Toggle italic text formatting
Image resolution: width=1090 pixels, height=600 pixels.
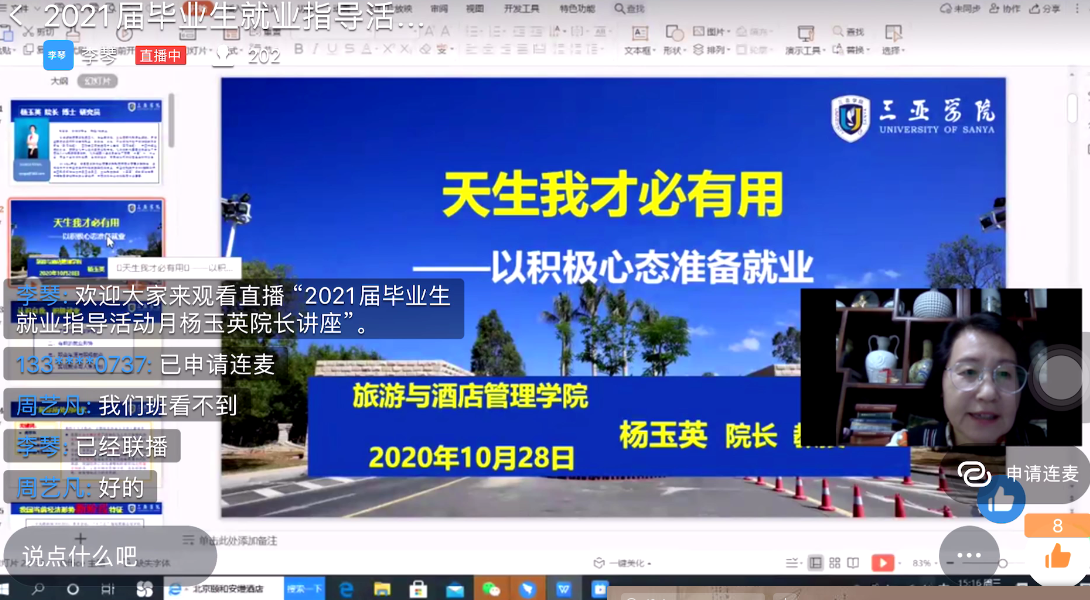point(315,49)
